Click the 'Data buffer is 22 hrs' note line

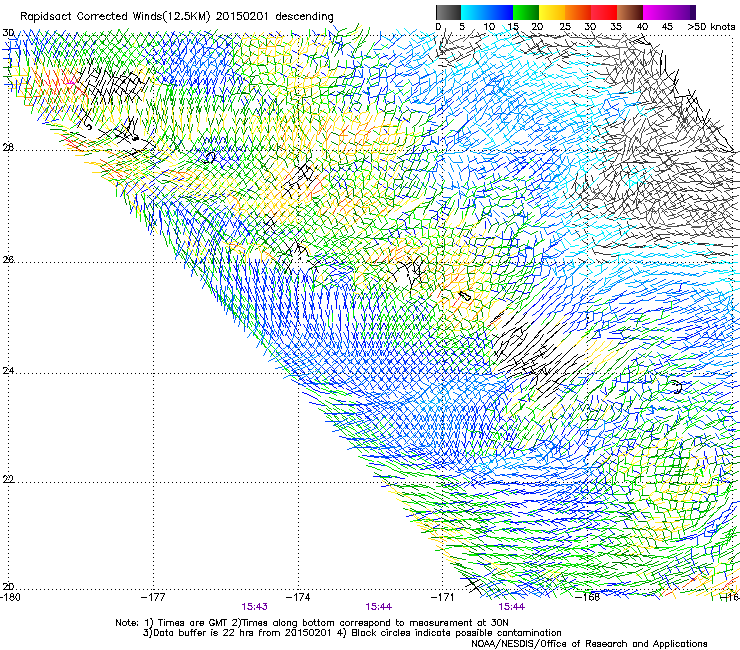point(352,633)
